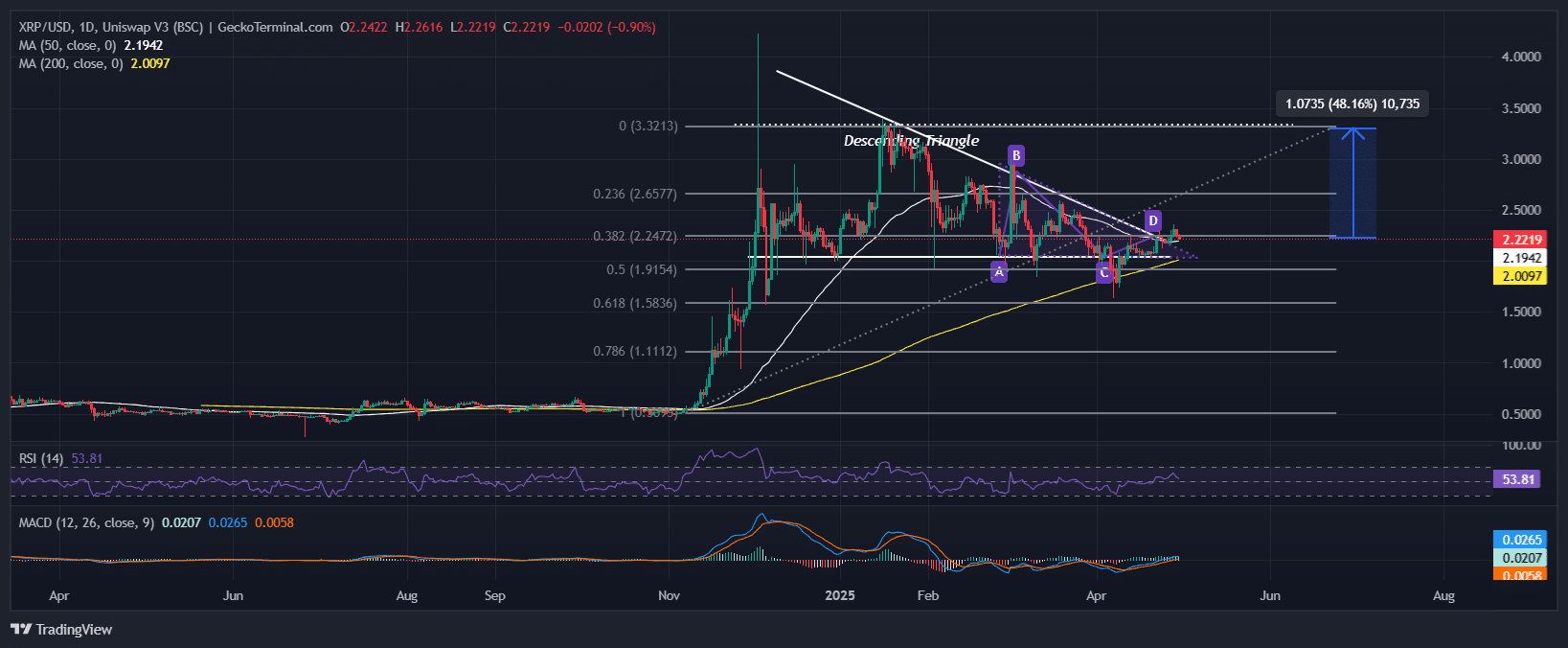The image size is (1568, 648).
Task: Select the 0.5 (1.9154) Fibonacci label
Action: click(x=642, y=269)
